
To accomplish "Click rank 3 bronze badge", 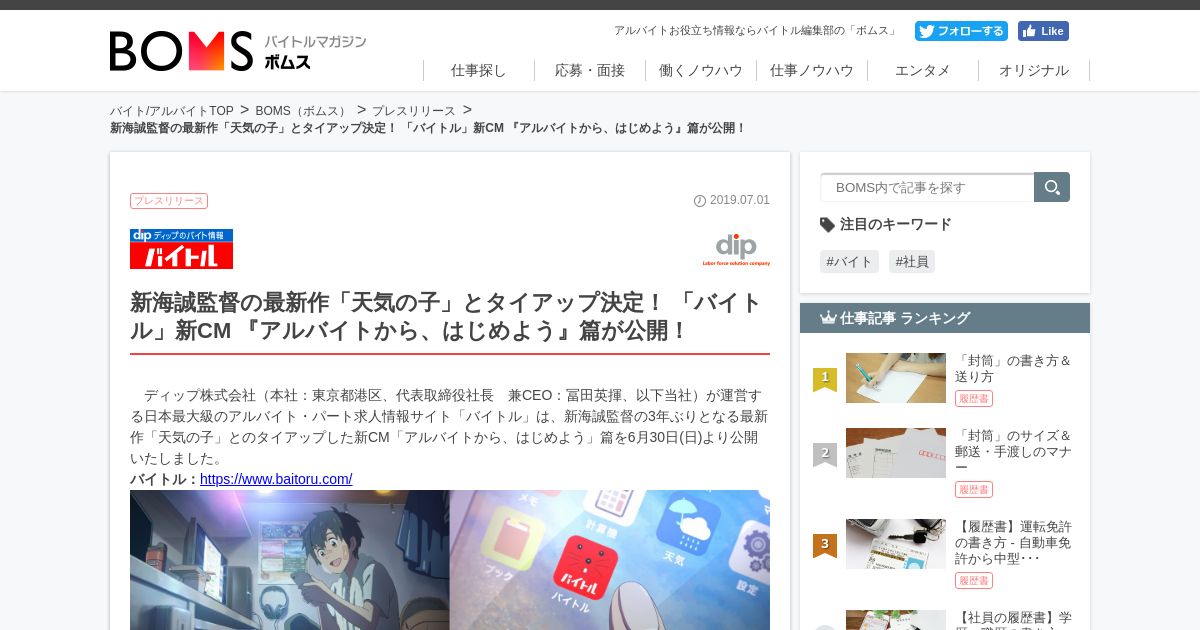I will pos(825,545).
